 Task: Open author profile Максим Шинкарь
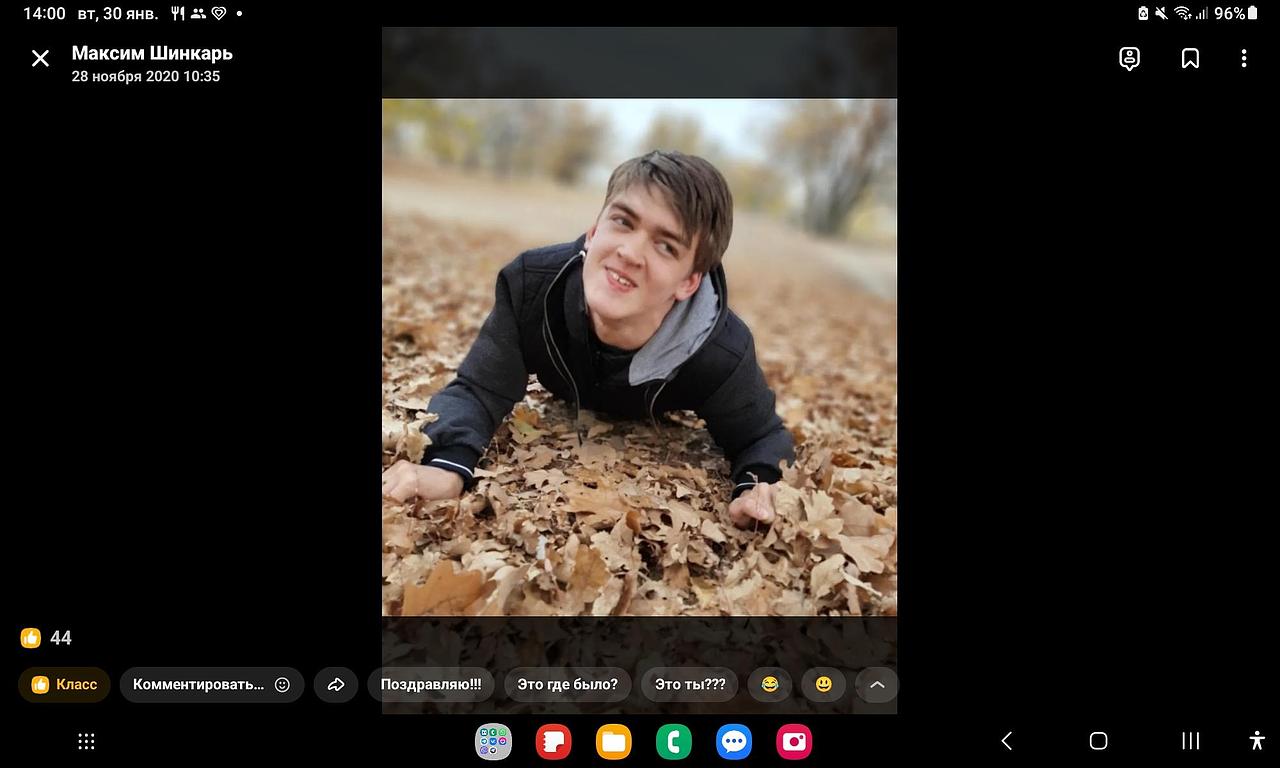pos(152,53)
